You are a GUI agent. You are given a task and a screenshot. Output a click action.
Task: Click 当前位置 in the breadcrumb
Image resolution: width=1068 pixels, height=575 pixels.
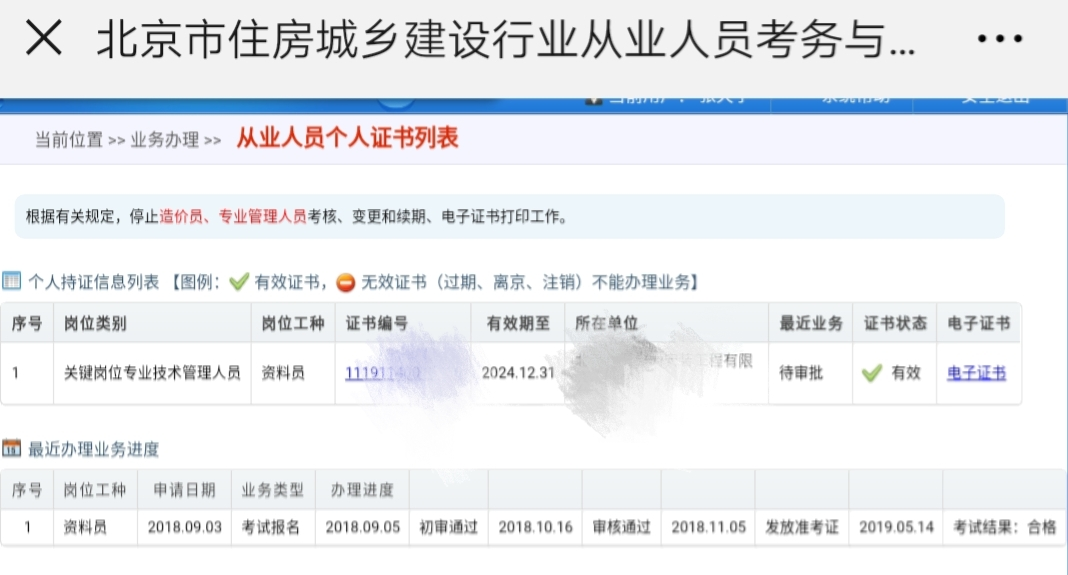(68, 140)
